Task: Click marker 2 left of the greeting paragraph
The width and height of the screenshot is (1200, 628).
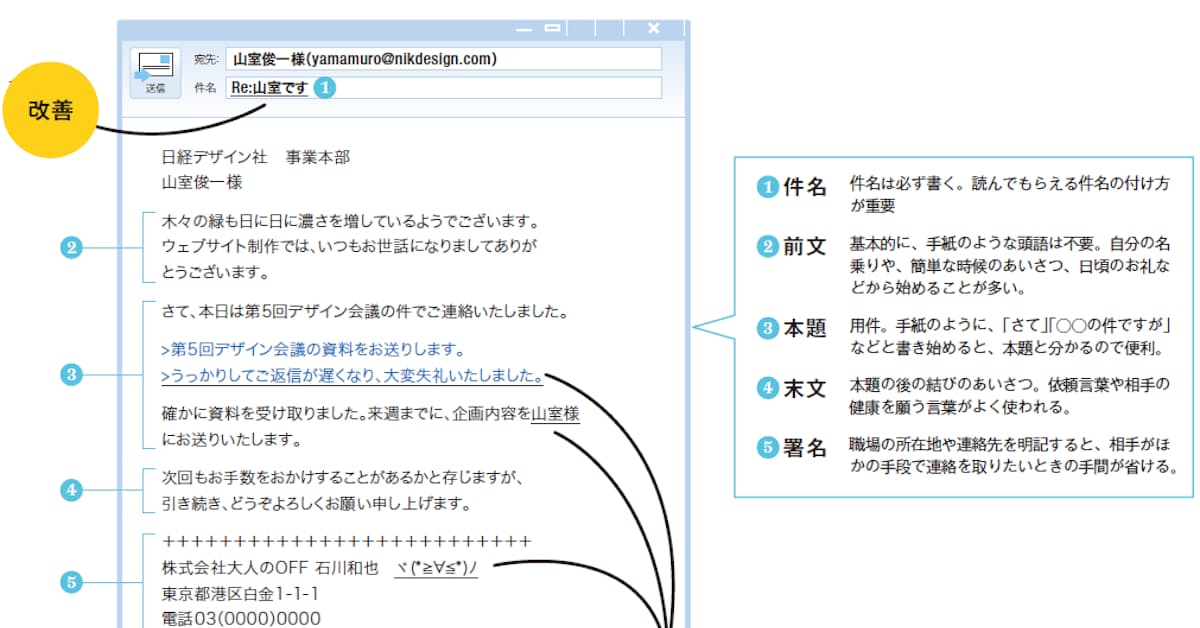Action: (70, 248)
